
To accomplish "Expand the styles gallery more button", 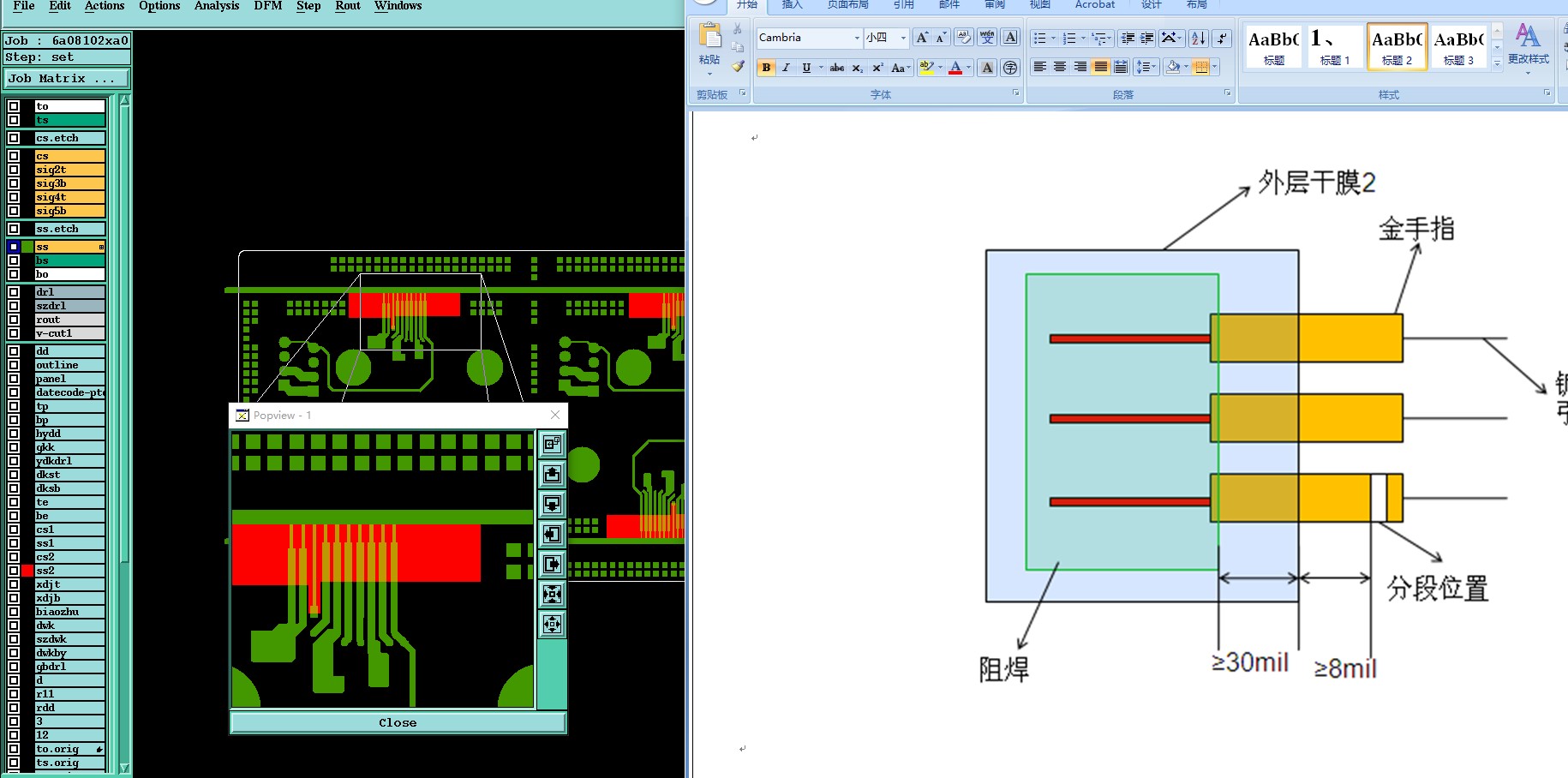I will (1497, 63).
